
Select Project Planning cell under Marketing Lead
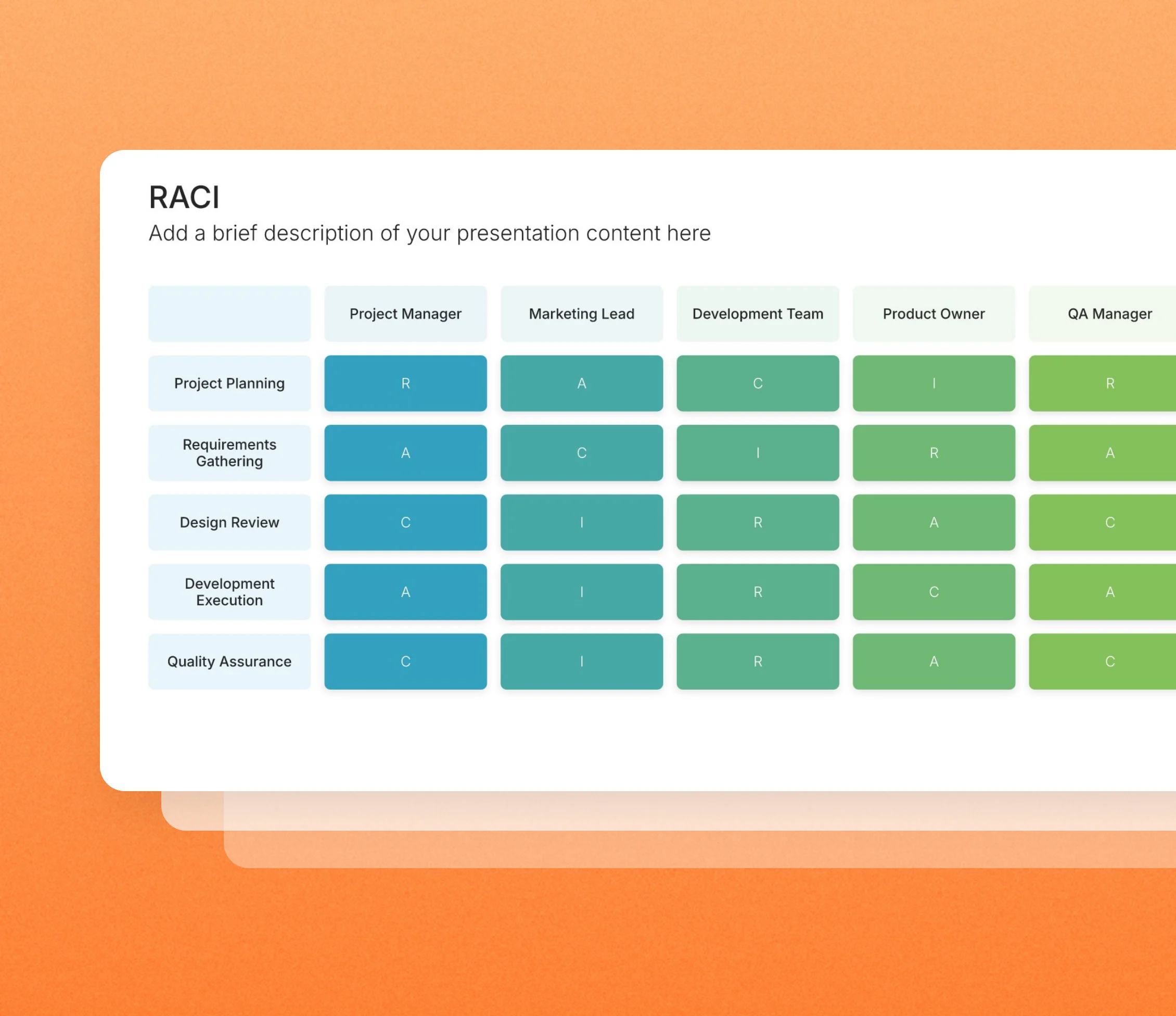point(582,383)
